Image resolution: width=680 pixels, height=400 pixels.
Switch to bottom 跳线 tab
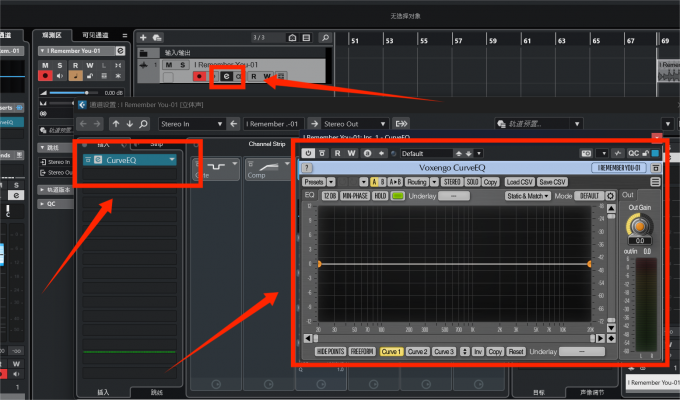pos(157,392)
